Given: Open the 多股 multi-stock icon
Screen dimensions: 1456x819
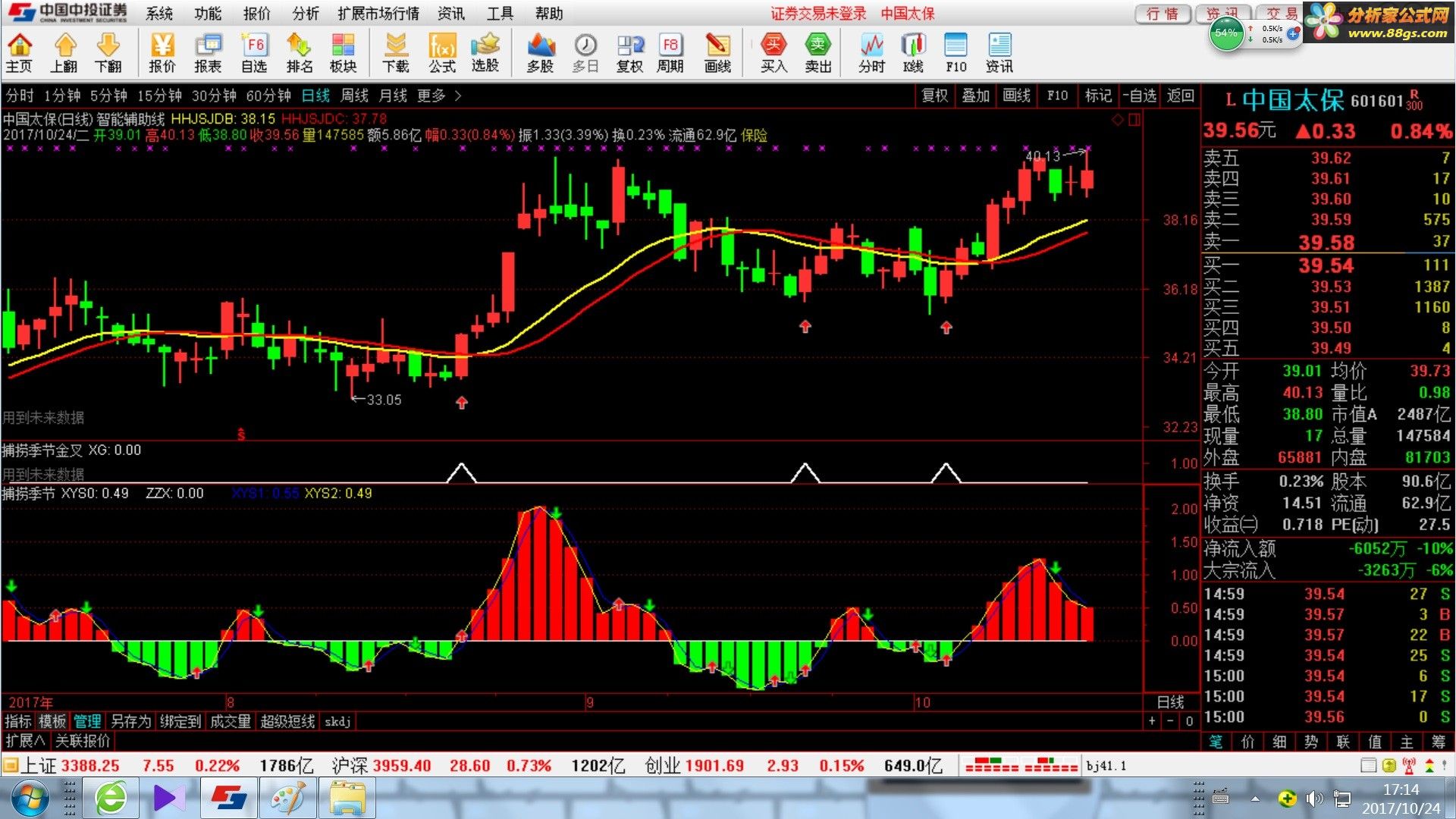Looking at the screenshot, I should 541,53.
